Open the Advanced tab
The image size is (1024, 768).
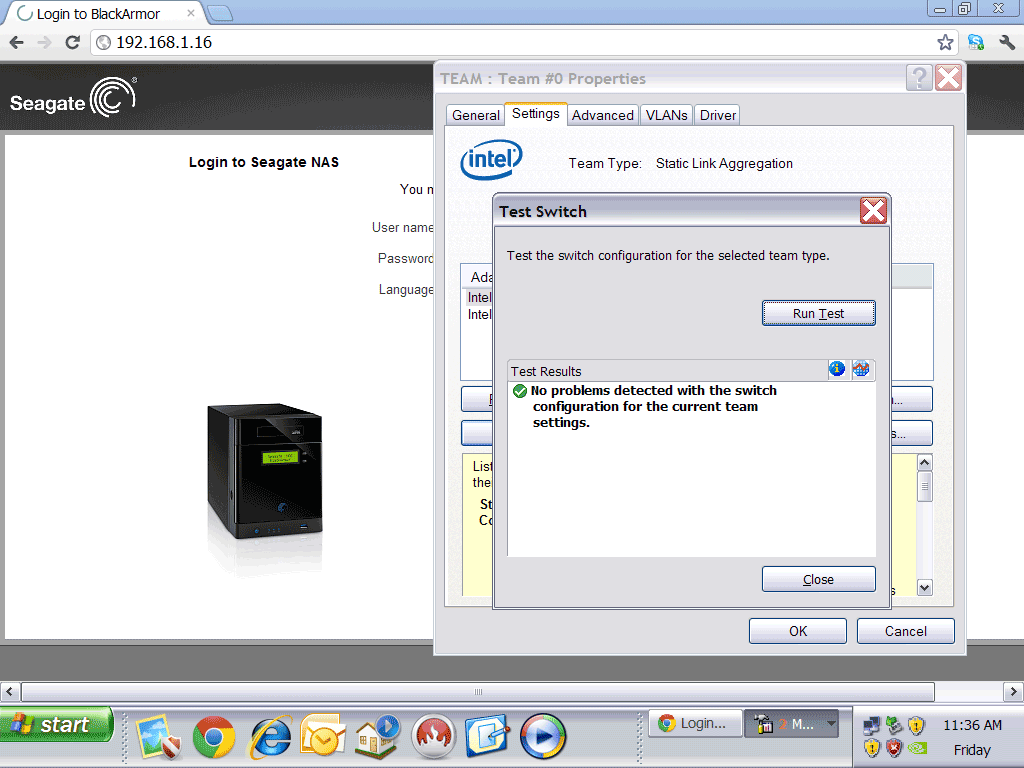[603, 115]
